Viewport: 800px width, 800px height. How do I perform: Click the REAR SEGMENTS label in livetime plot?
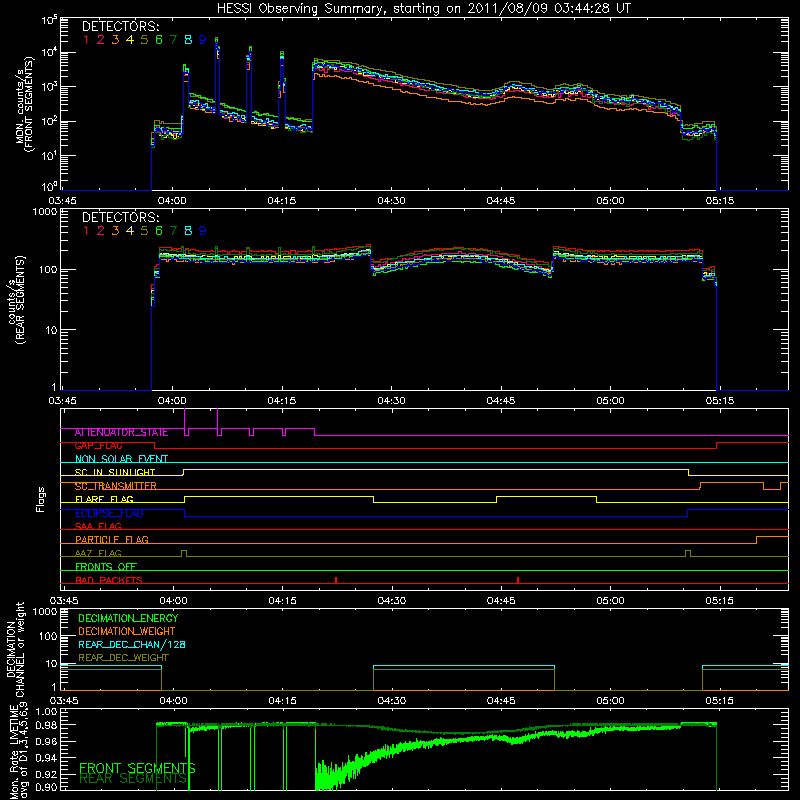pyautogui.click(x=133, y=779)
